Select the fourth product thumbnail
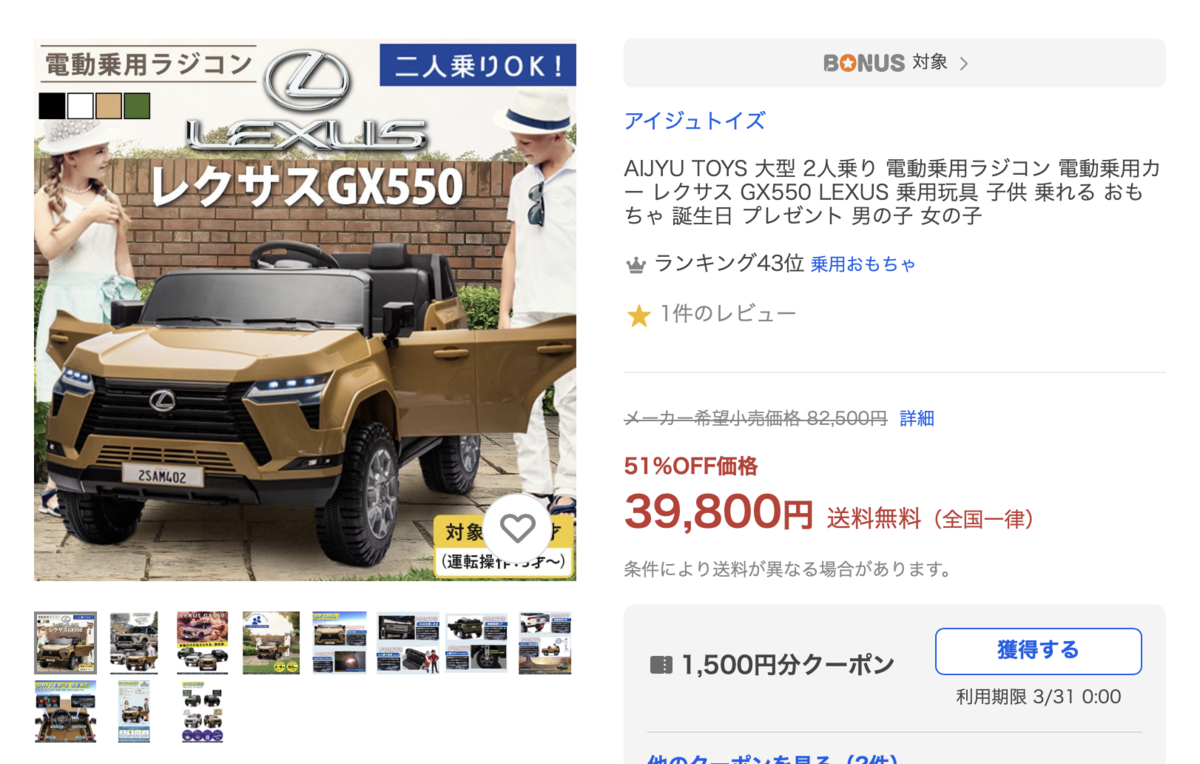This screenshot has width=1200, height=764. click(271, 643)
